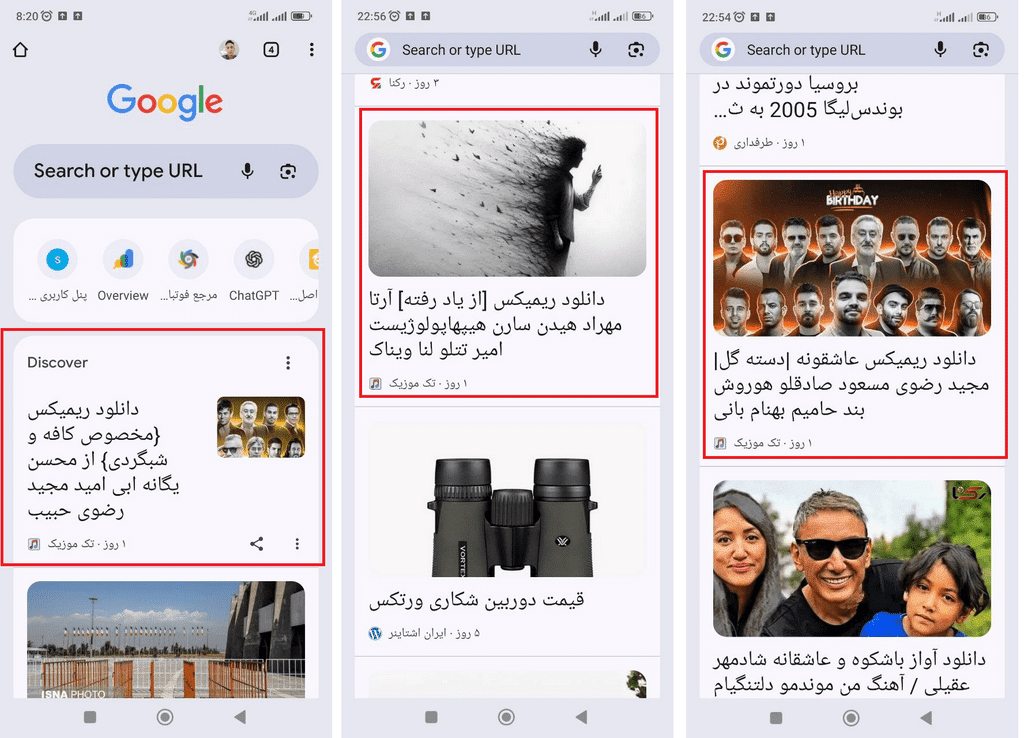
Task: Open tab switcher showing 4 tabs
Action: pyautogui.click(x=271, y=50)
